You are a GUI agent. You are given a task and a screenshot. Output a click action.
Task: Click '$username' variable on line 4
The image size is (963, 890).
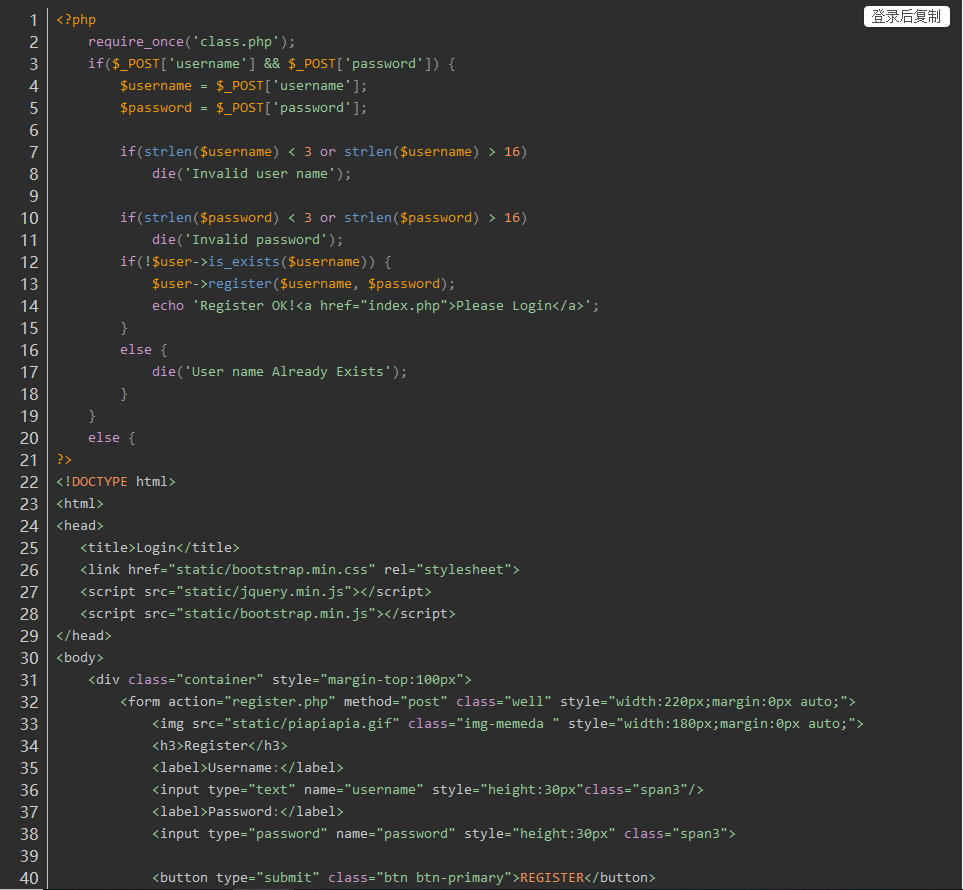click(x=156, y=86)
